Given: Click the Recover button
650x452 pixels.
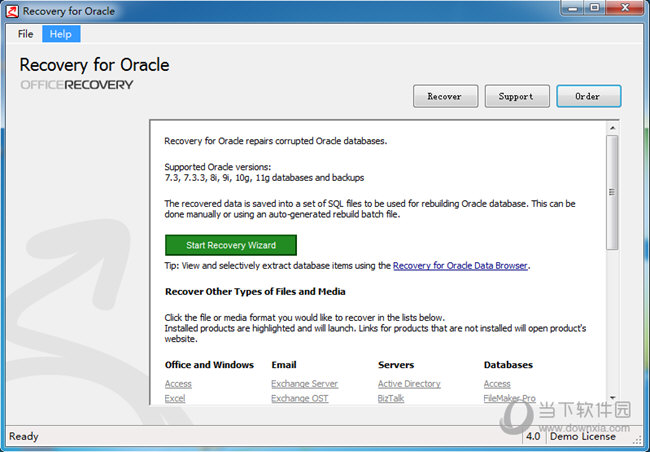Looking at the screenshot, I should coord(445,96).
